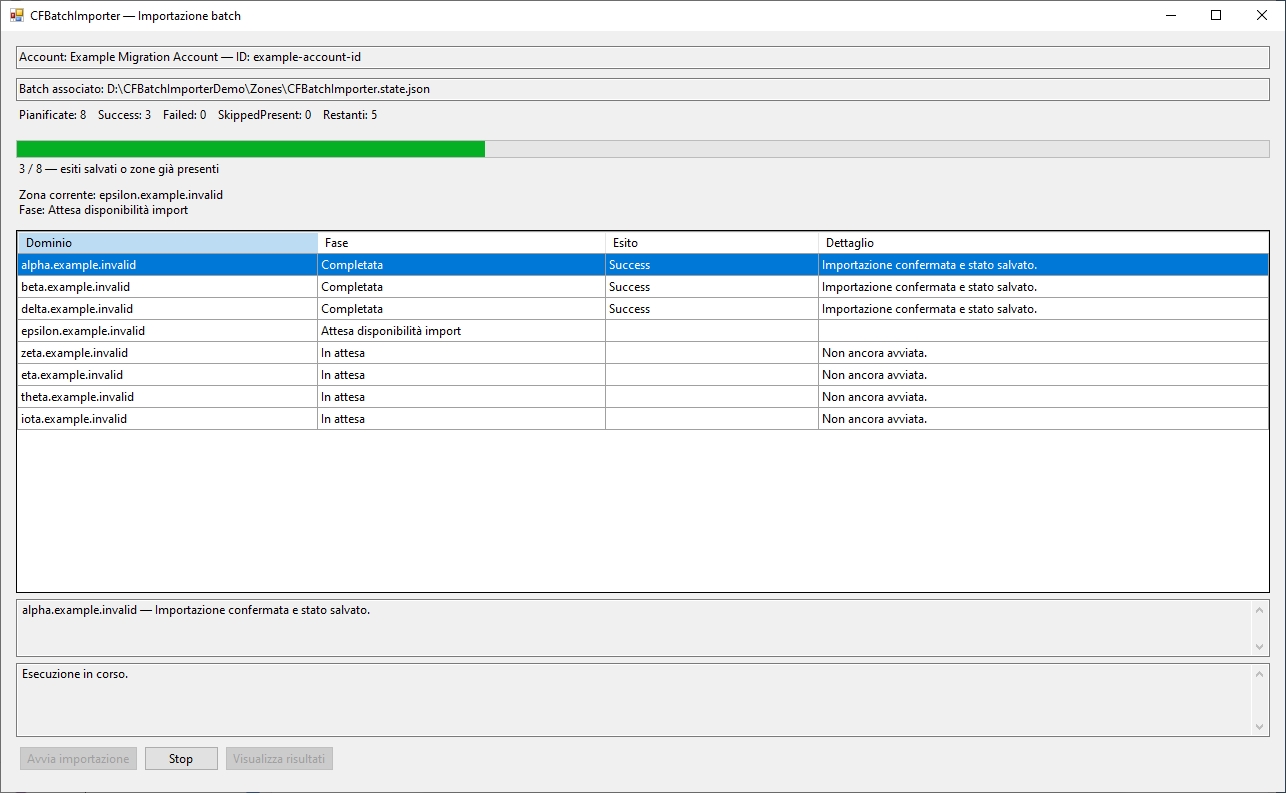Click the detail box scrollbar up arrow
Image resolution: width=1286 pixels, height=793 pixels.
(x=1260, y=609)
